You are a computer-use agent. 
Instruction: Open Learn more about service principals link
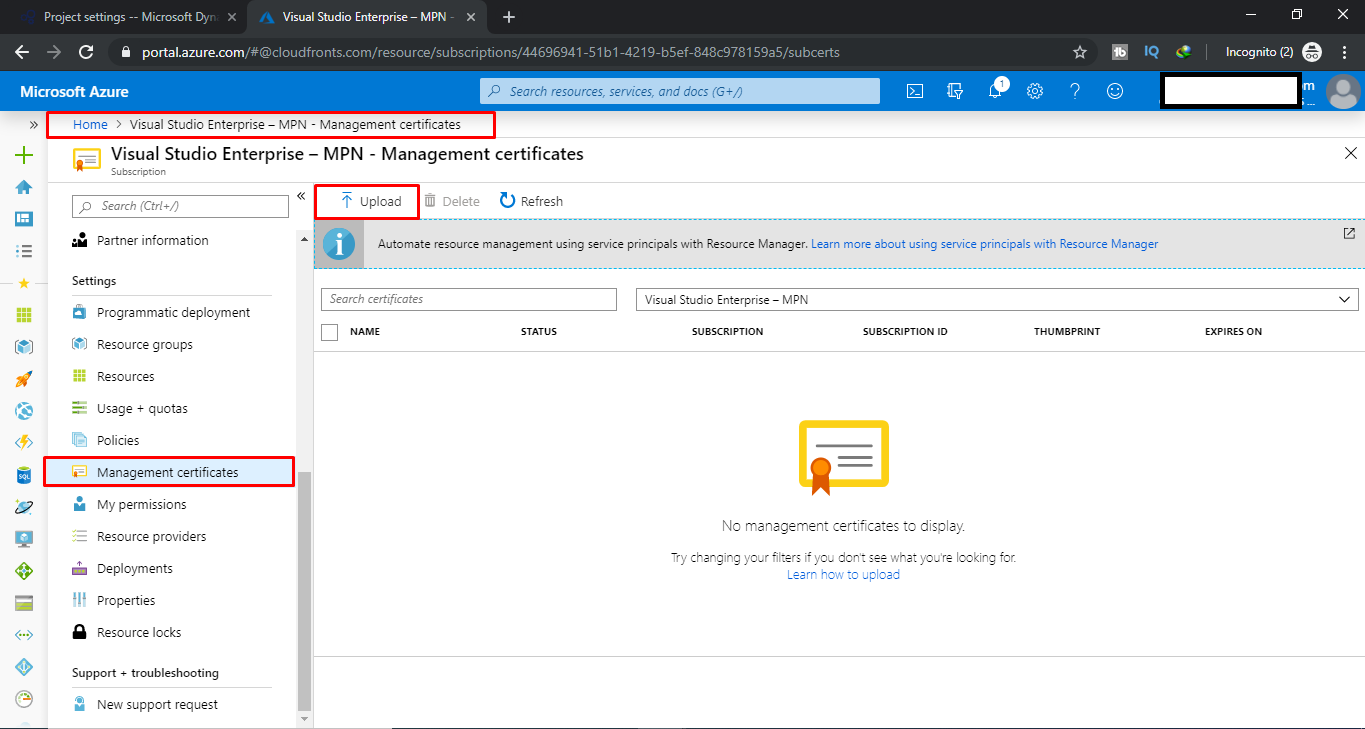click(x=985, y=244)
